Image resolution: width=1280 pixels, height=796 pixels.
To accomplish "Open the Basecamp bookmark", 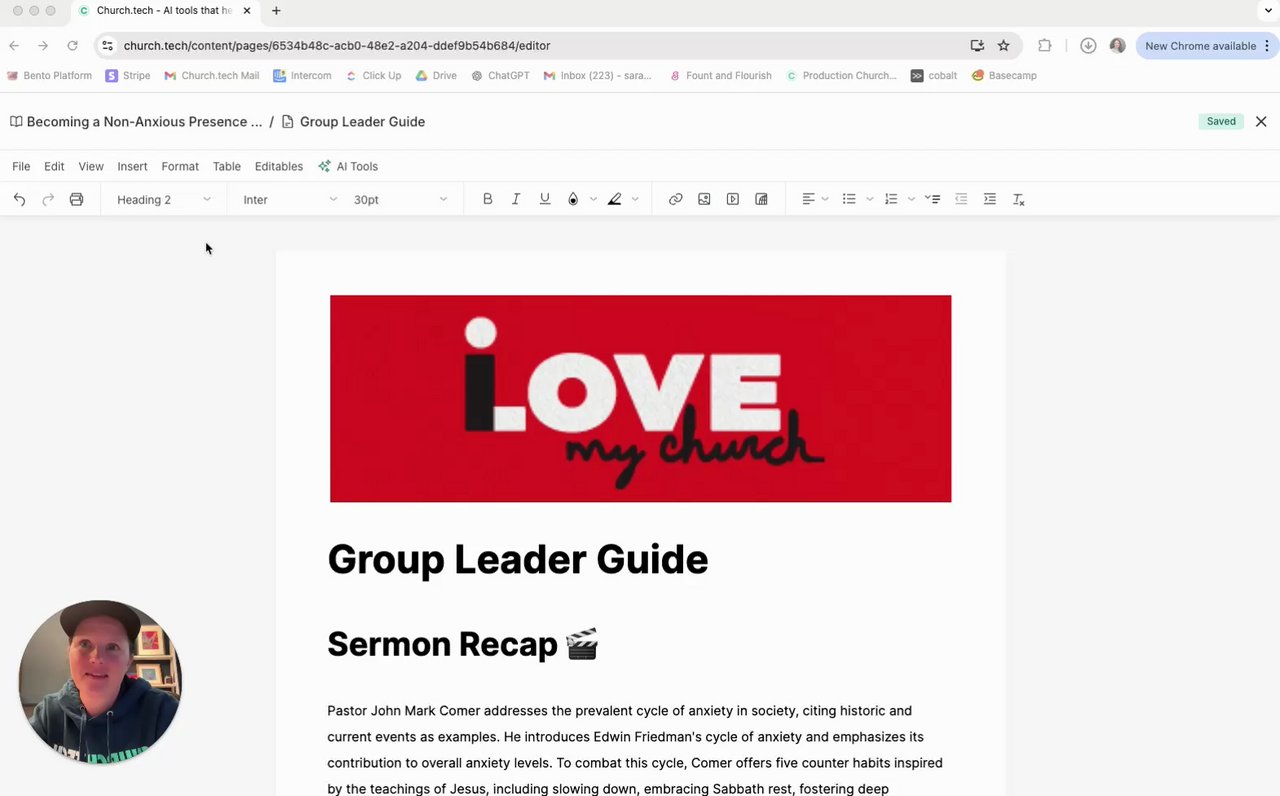I will 1004,75.
